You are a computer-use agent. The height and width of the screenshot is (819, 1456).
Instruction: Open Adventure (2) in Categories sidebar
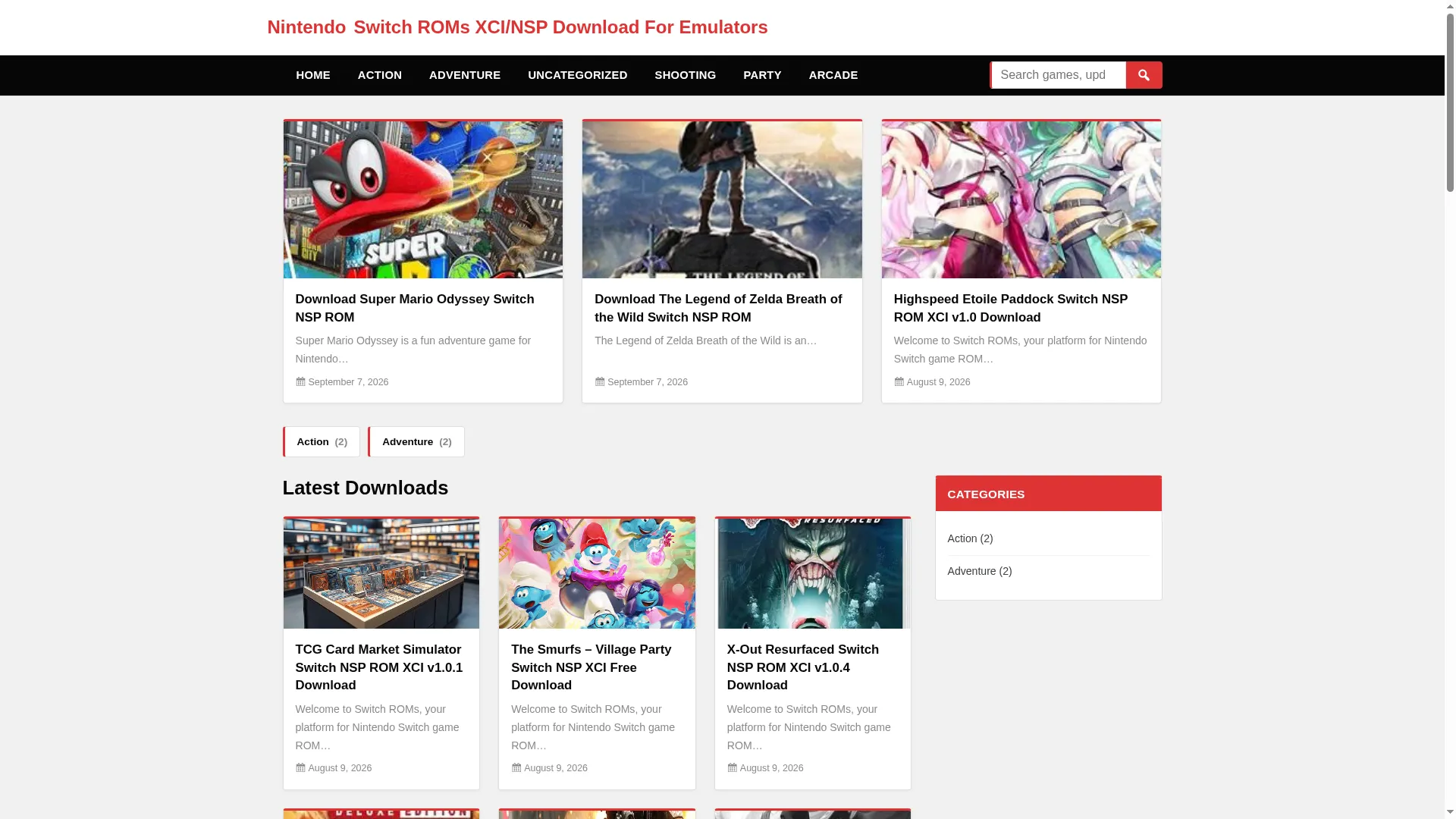pyautogui.click(x=980, y=571)
